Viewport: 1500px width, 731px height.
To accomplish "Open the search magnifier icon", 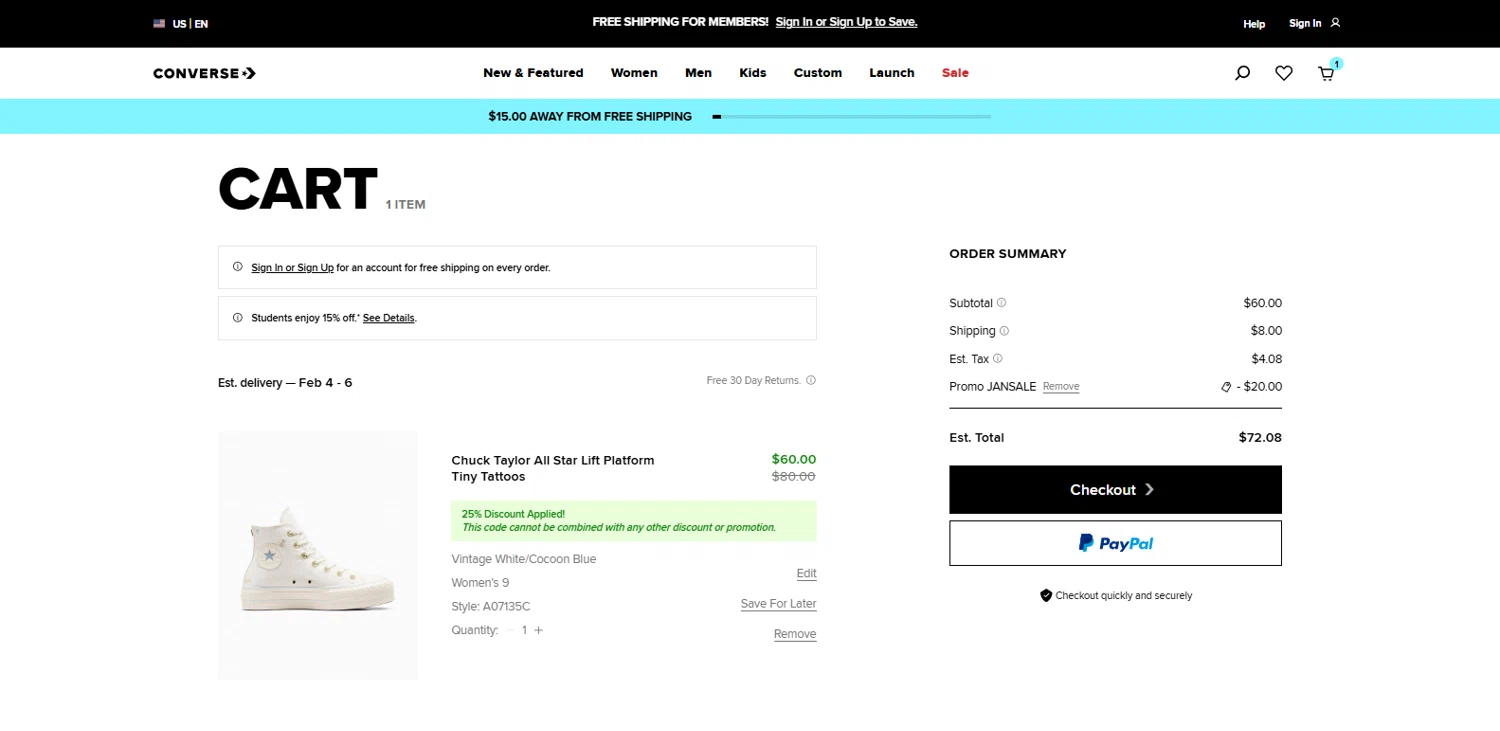I will click(x=1242, y=73).
